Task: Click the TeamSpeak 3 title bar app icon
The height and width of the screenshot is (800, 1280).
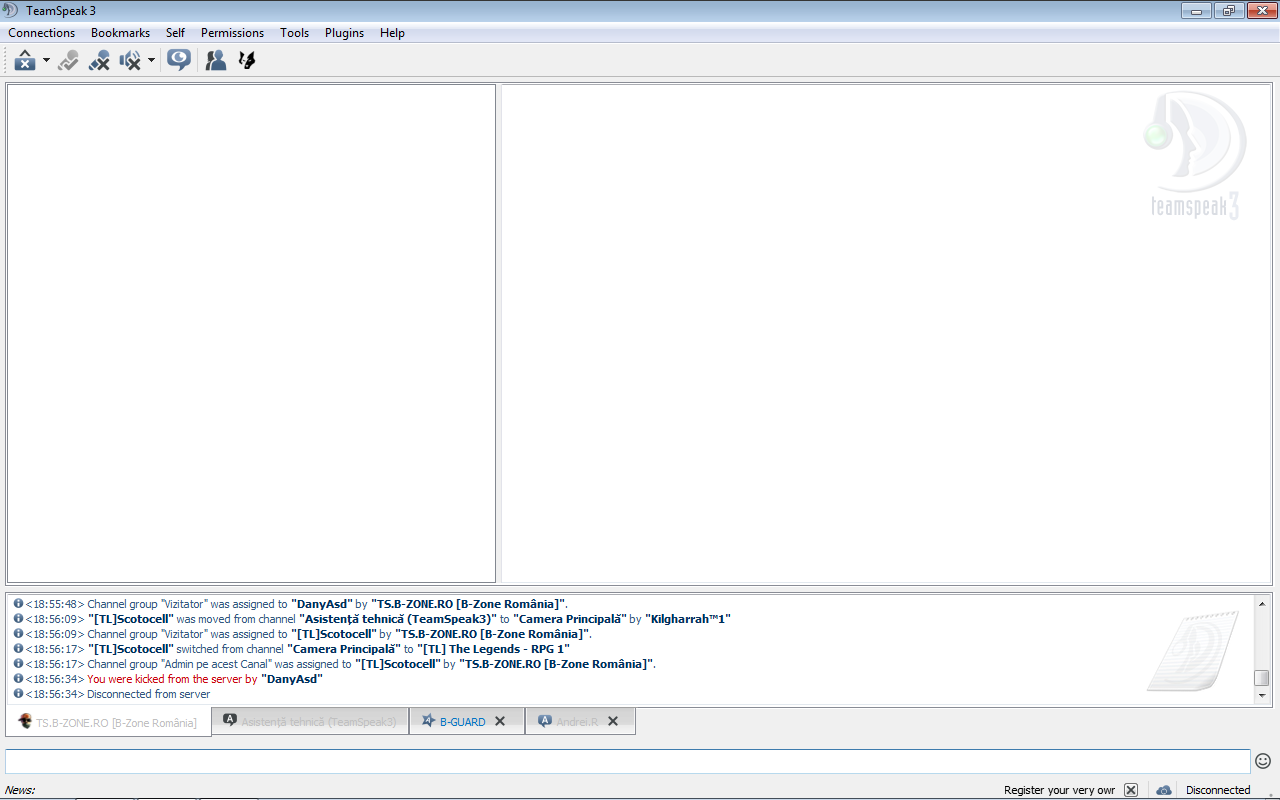Action: (12, 11)
